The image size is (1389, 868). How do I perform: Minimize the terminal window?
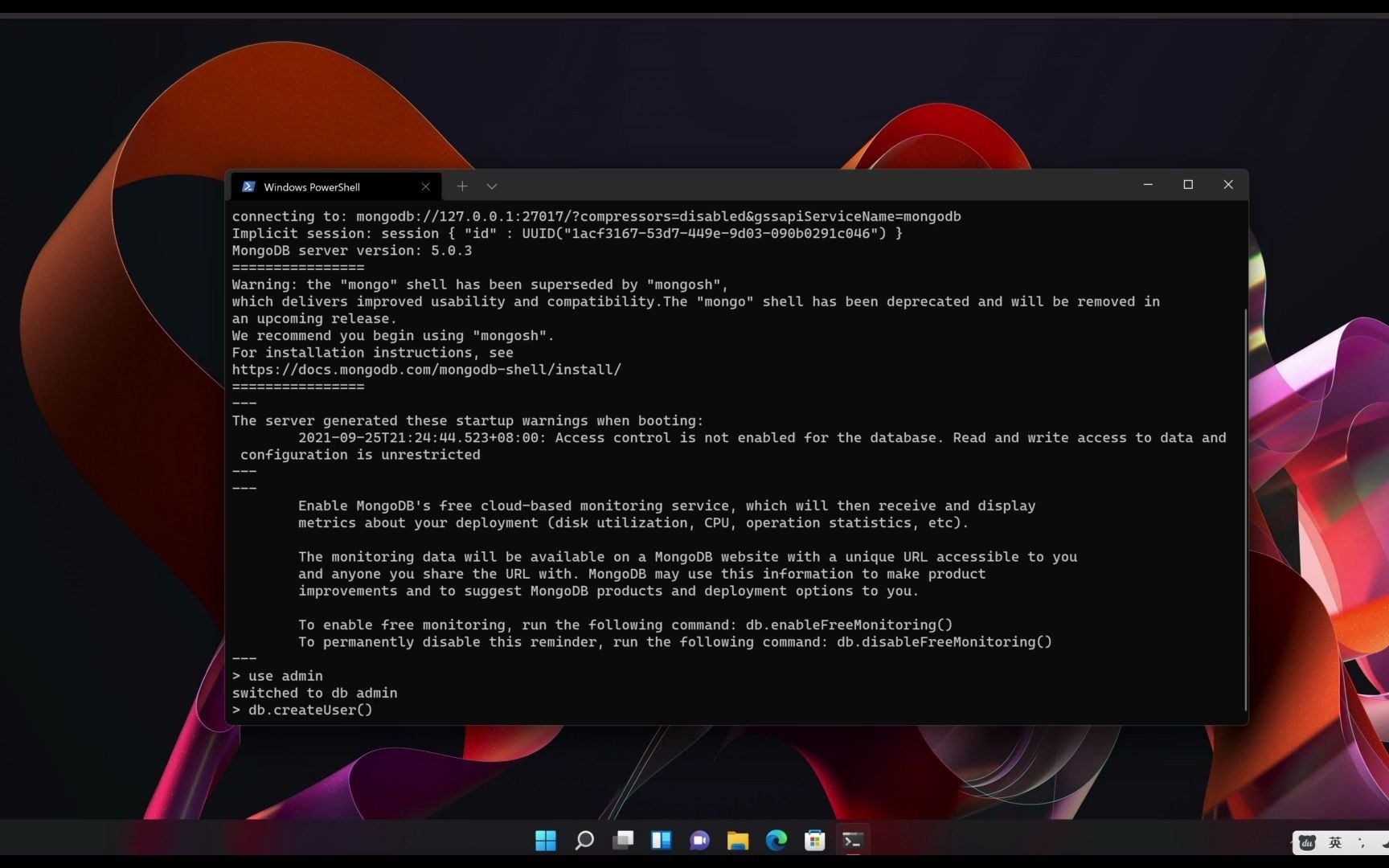pos(1148,185)
